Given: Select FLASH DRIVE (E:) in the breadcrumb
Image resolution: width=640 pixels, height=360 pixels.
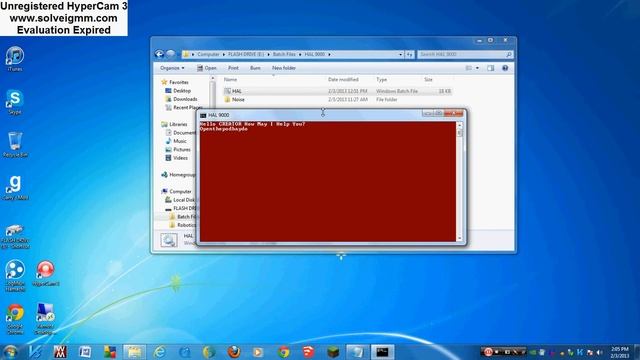Looking at the screenshot, I should [x=246, y=54].
